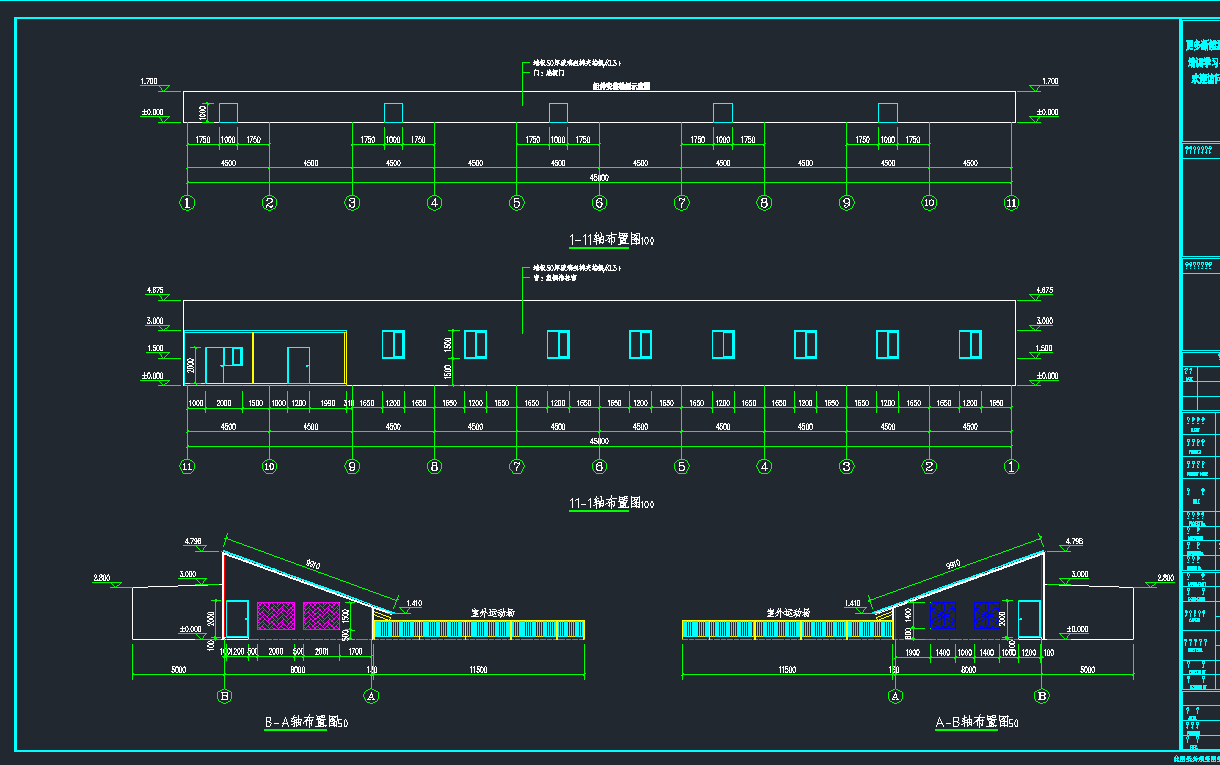Select the 1.700 elevation marker at top left
The height and width of the screenshot is (765, 1220).
(150, 81)
